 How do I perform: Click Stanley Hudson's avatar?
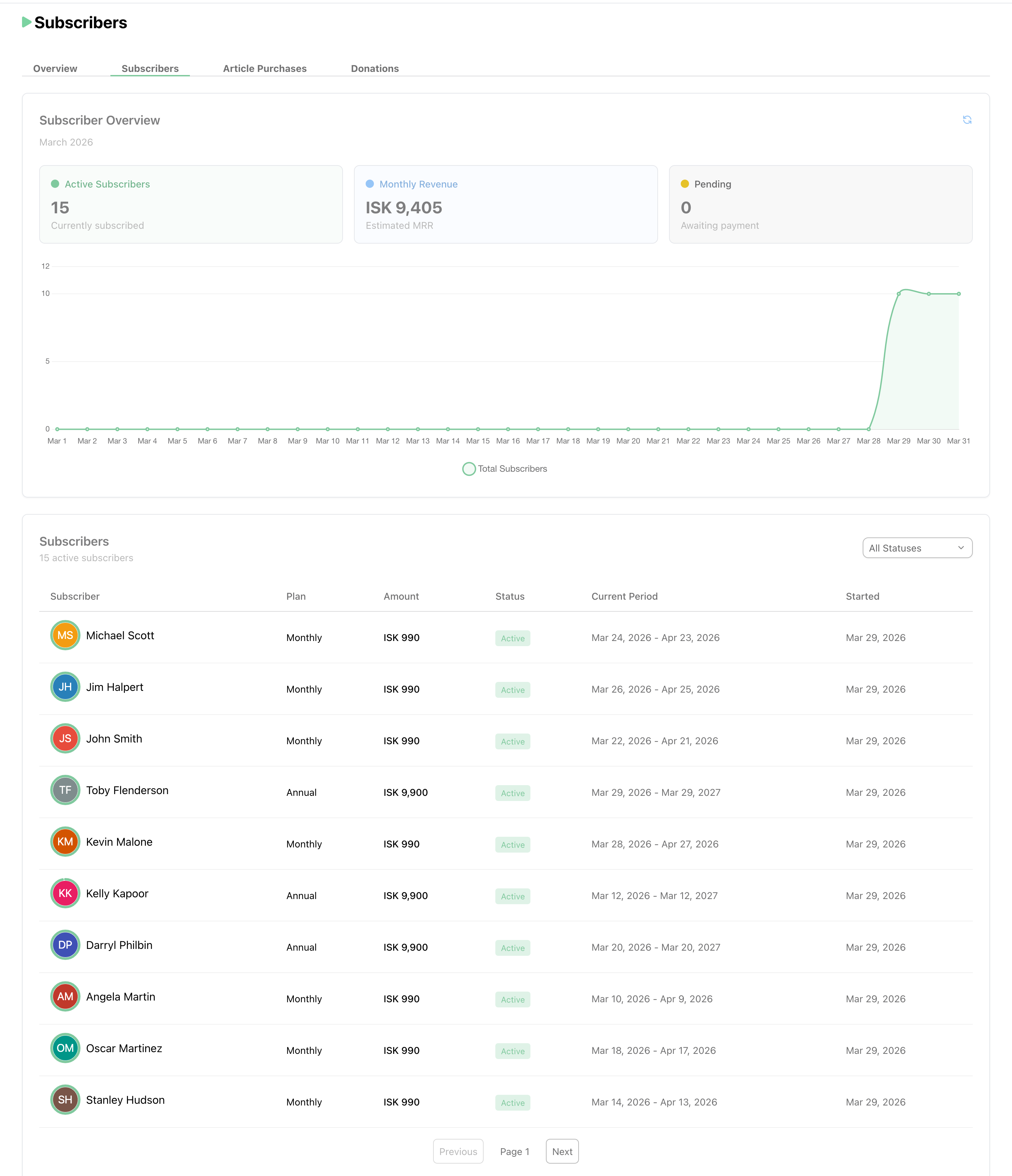pyautogui.click(x=65, y=1100)
